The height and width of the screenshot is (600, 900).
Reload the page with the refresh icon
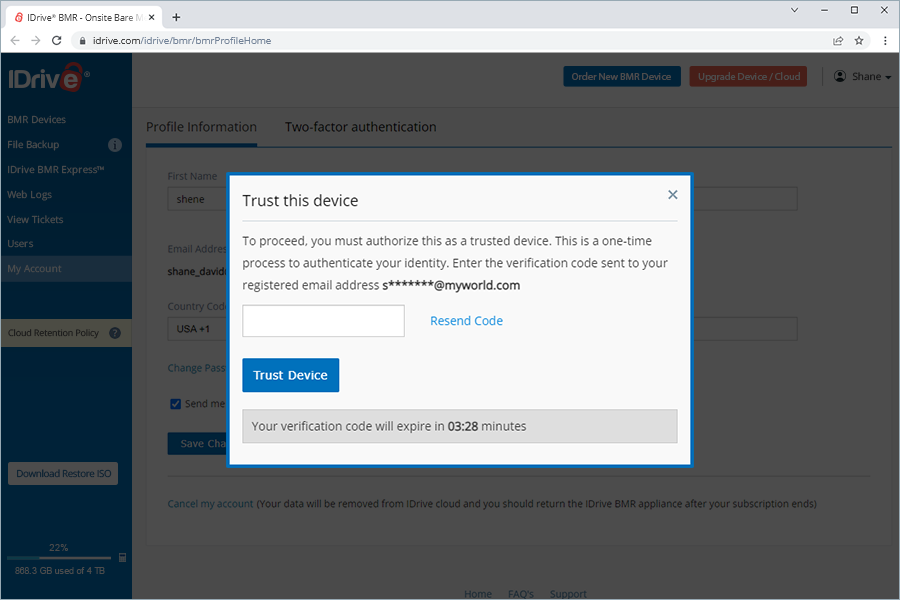point(56,41)
